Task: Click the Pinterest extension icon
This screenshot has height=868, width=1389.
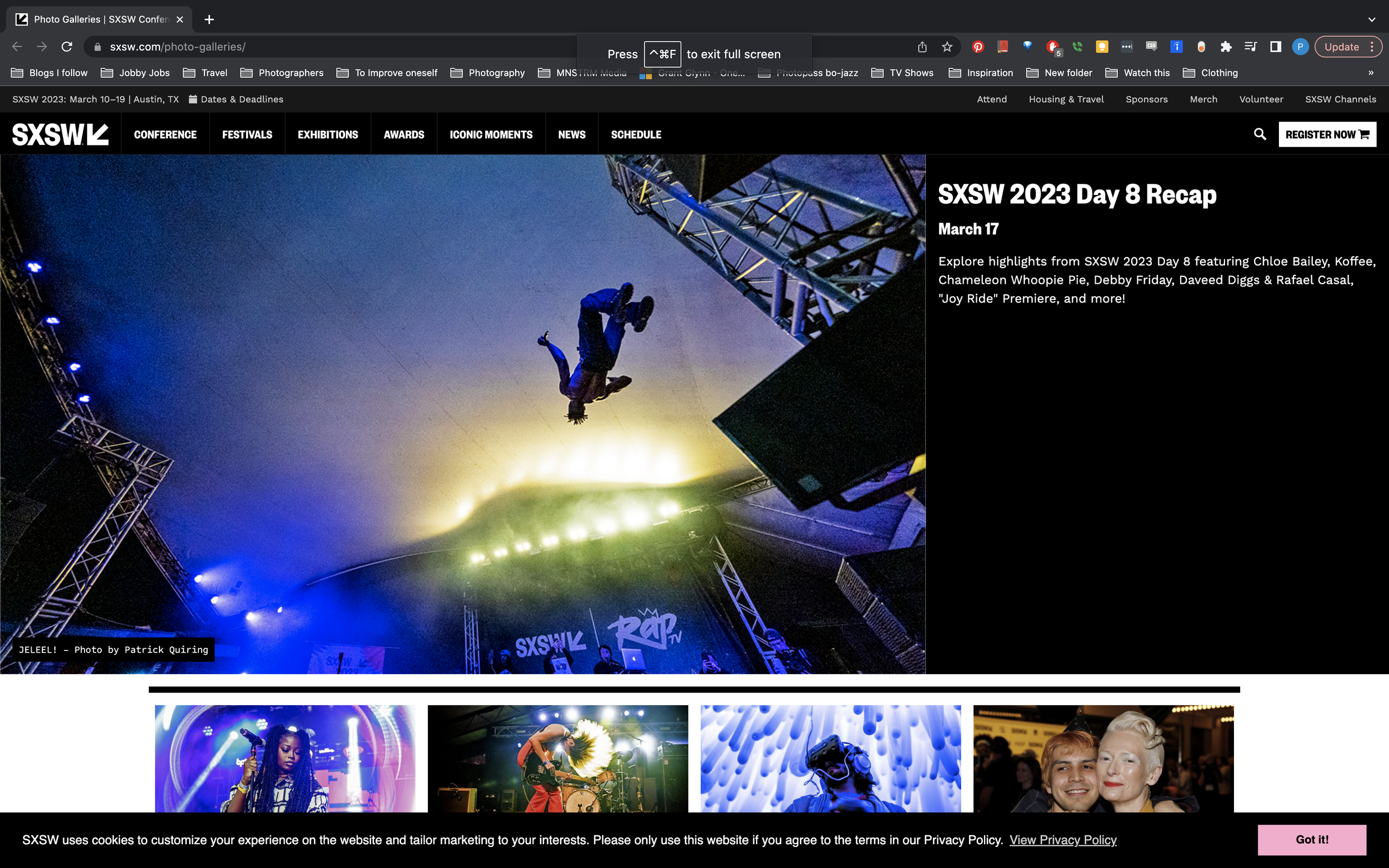Action: [x=978, y=47]
